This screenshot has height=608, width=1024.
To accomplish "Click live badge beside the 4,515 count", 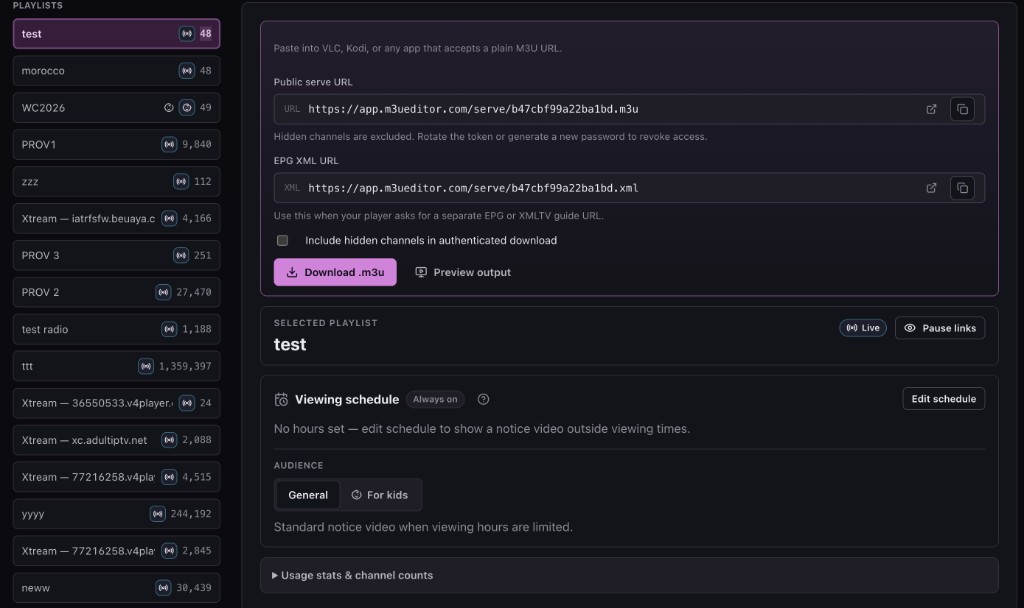I will (x=169, y=477).
